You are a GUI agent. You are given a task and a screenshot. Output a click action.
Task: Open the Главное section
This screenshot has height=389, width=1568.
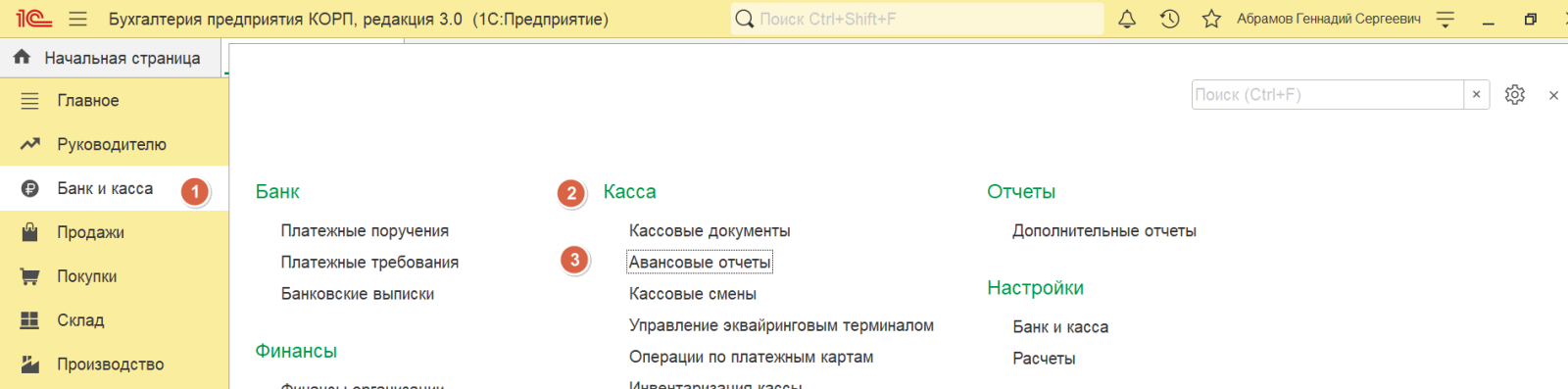tap(114, 100)
